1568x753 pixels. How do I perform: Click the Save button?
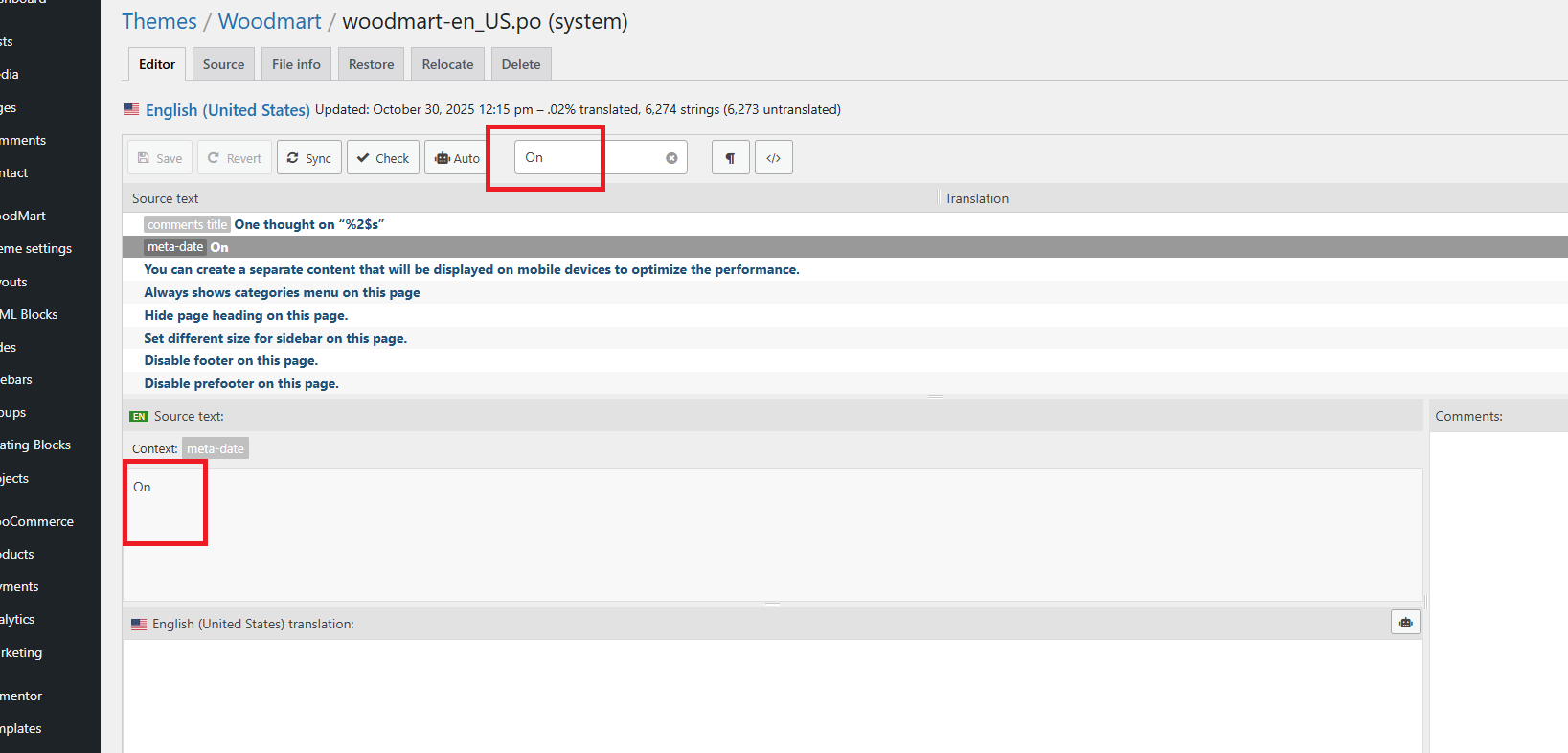coord(160,158)
